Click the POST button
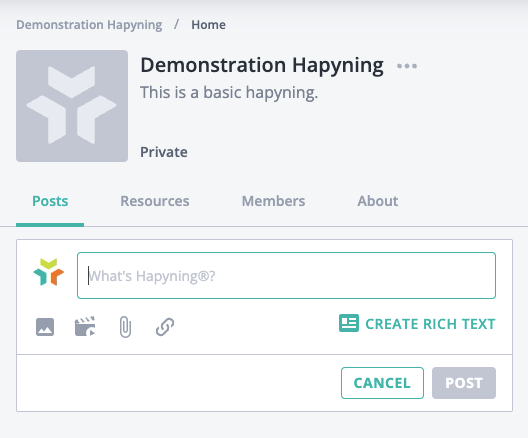 click(464, 383)
